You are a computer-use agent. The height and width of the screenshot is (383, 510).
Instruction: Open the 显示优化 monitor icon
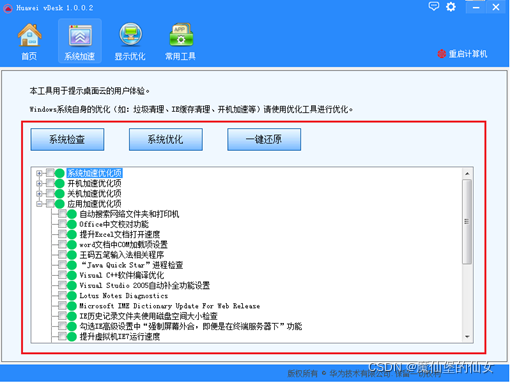tap(130, 35)
